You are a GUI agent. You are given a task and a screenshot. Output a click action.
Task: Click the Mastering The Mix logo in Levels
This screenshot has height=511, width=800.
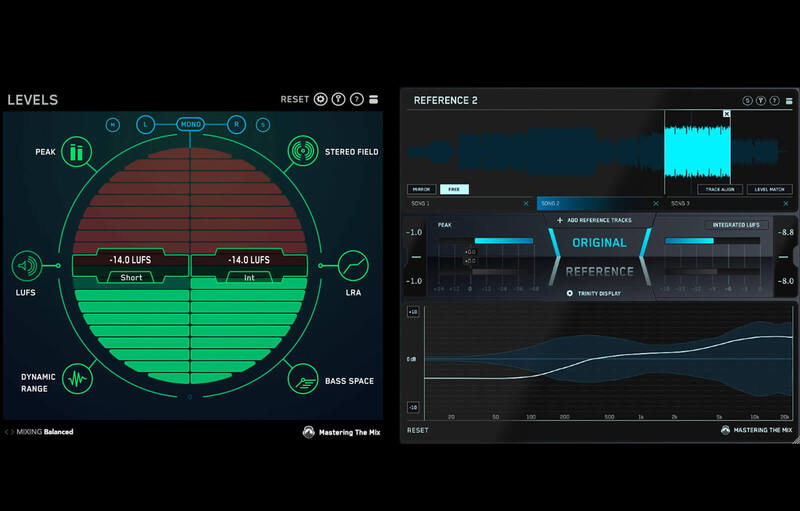(x=308, y=432)
